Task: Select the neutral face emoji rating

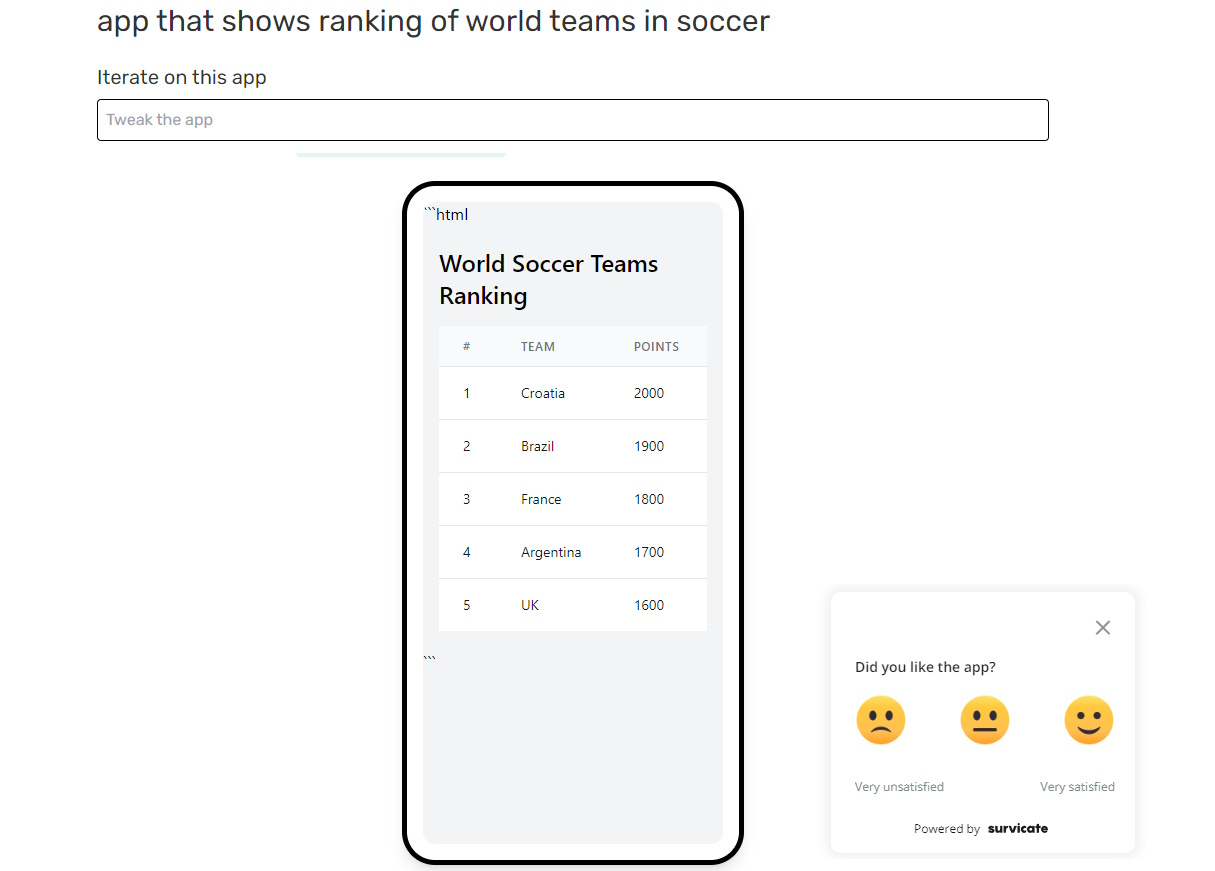Action: (x=984, y=721)
